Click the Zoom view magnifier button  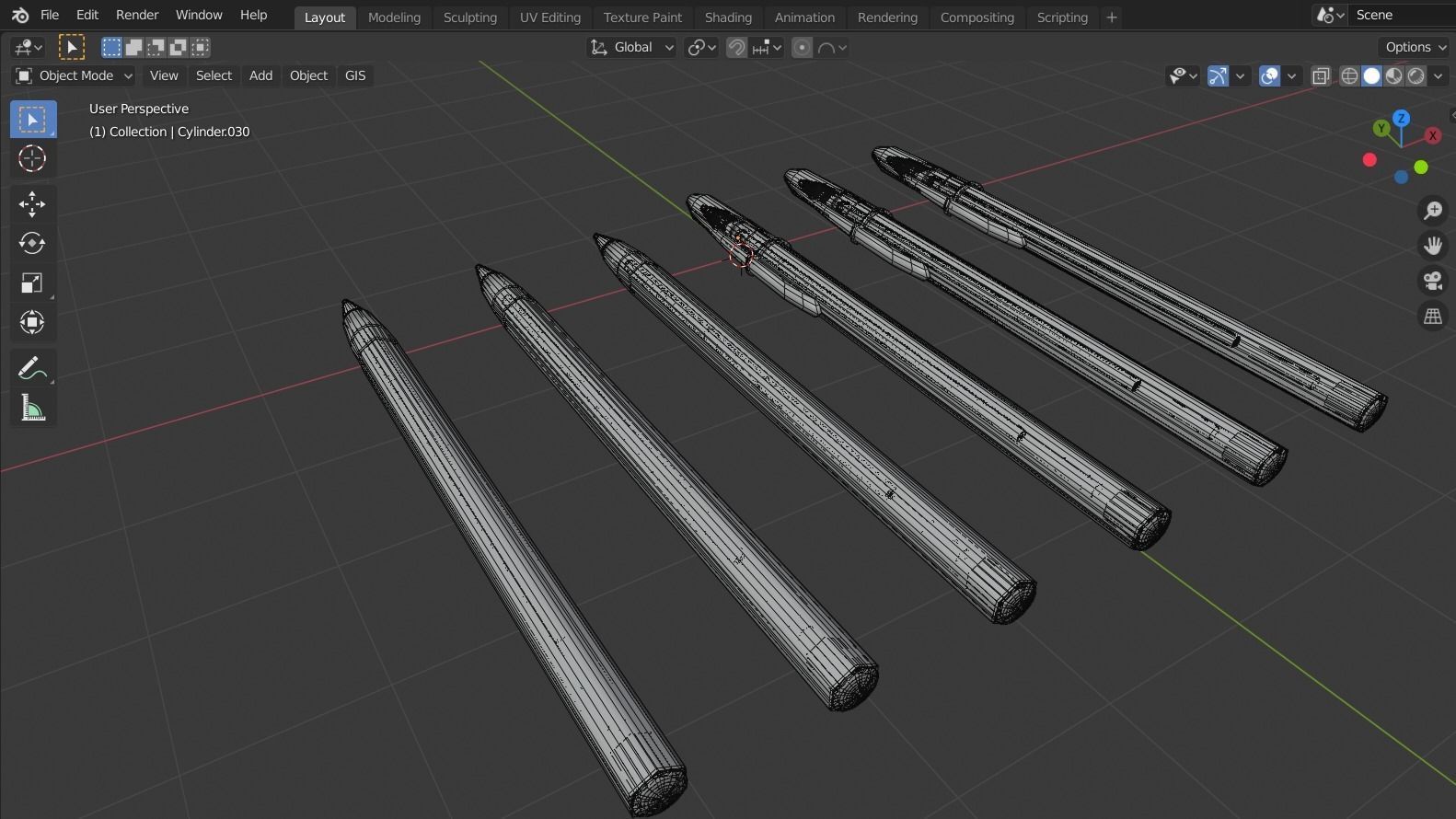coord(1433,211)
